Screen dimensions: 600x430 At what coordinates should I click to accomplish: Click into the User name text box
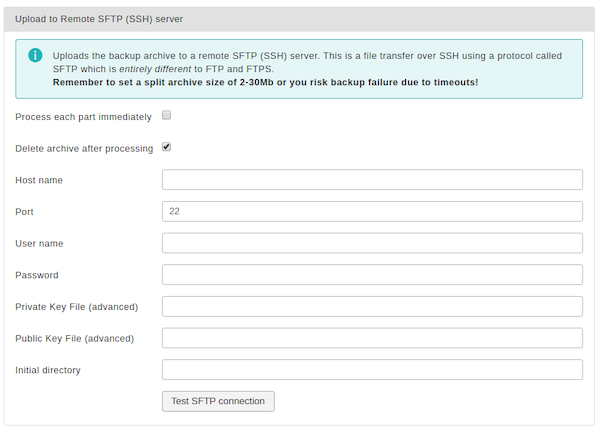point(372,243)
